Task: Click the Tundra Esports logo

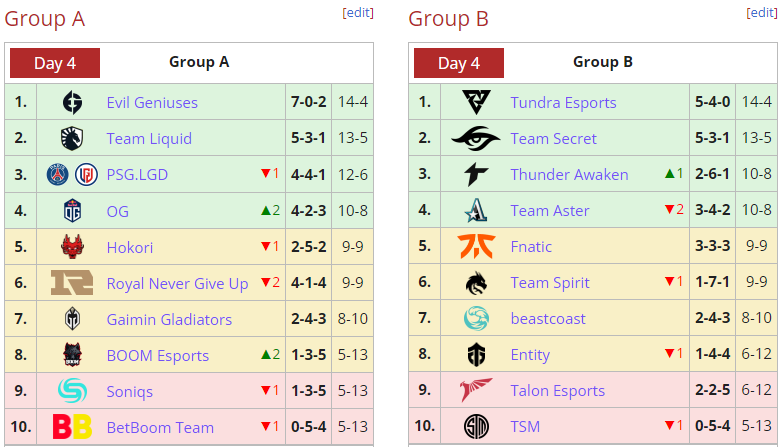Action: pos(476,102)
